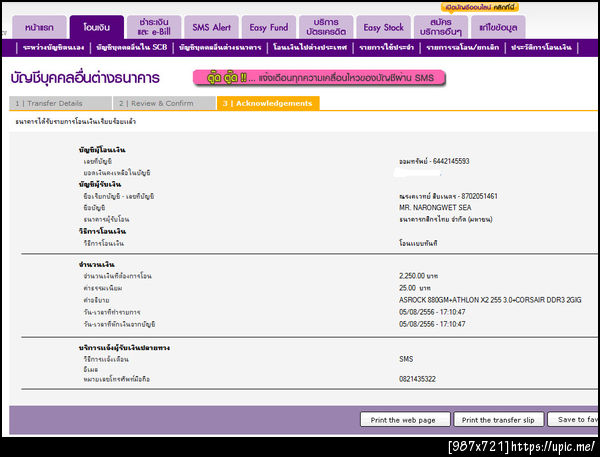Image resolution: width=600 pixels, height=457 pixels.
Task: Click the name MR. NARONGWET SEA
Action: pos(435,208)
